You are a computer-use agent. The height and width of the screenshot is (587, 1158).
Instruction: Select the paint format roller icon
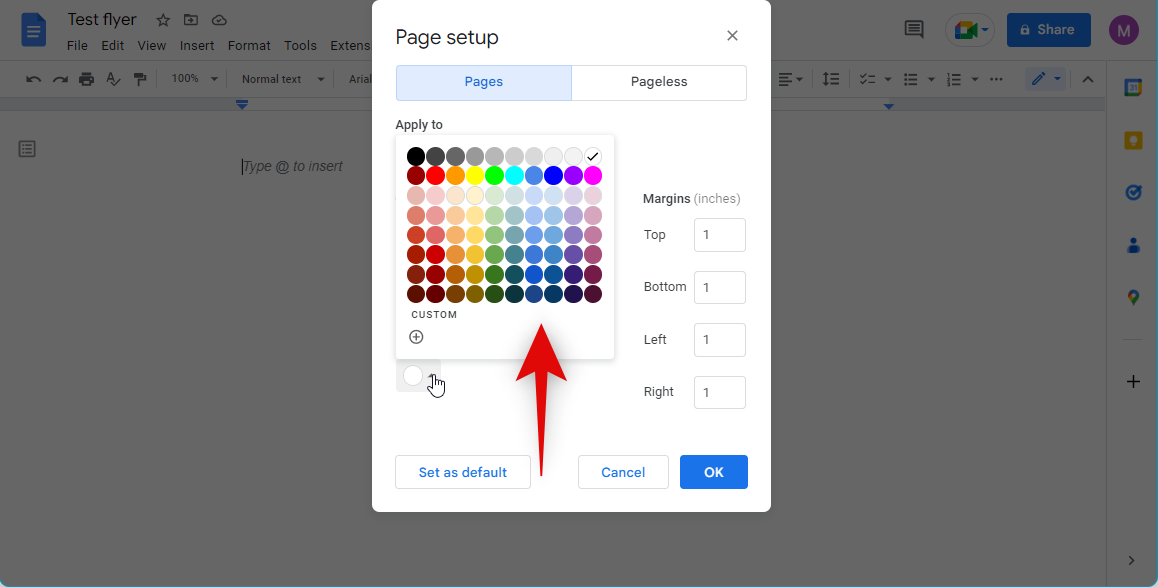pos(140,79)
